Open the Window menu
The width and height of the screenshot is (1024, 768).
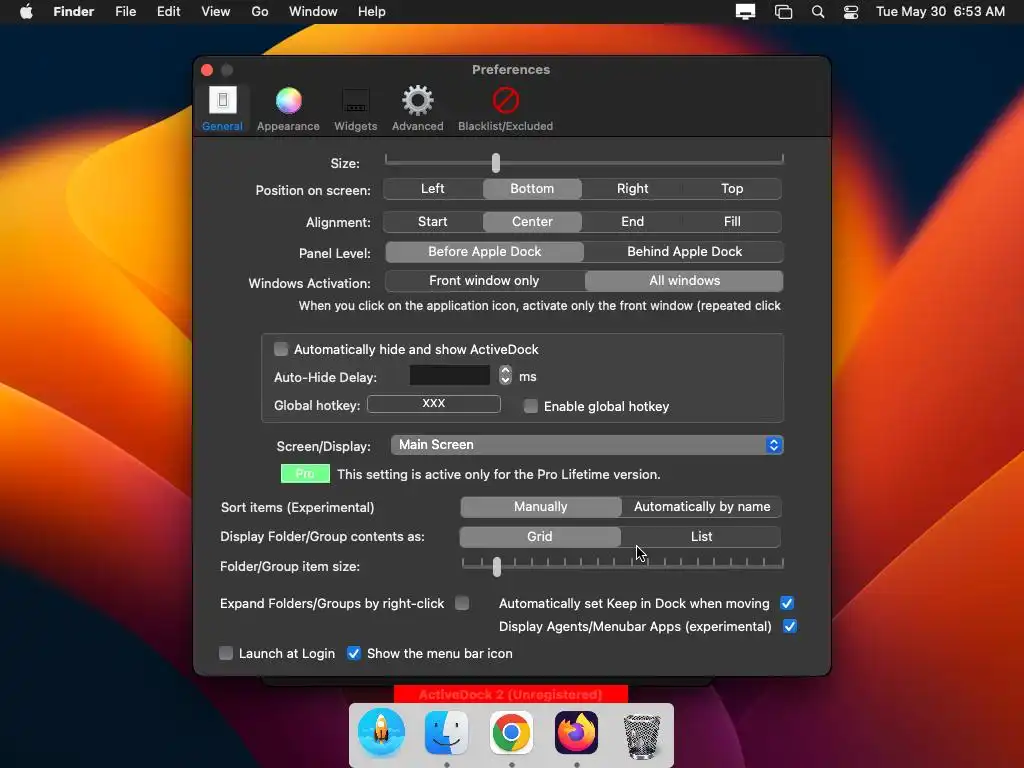[x=313, y=12]
